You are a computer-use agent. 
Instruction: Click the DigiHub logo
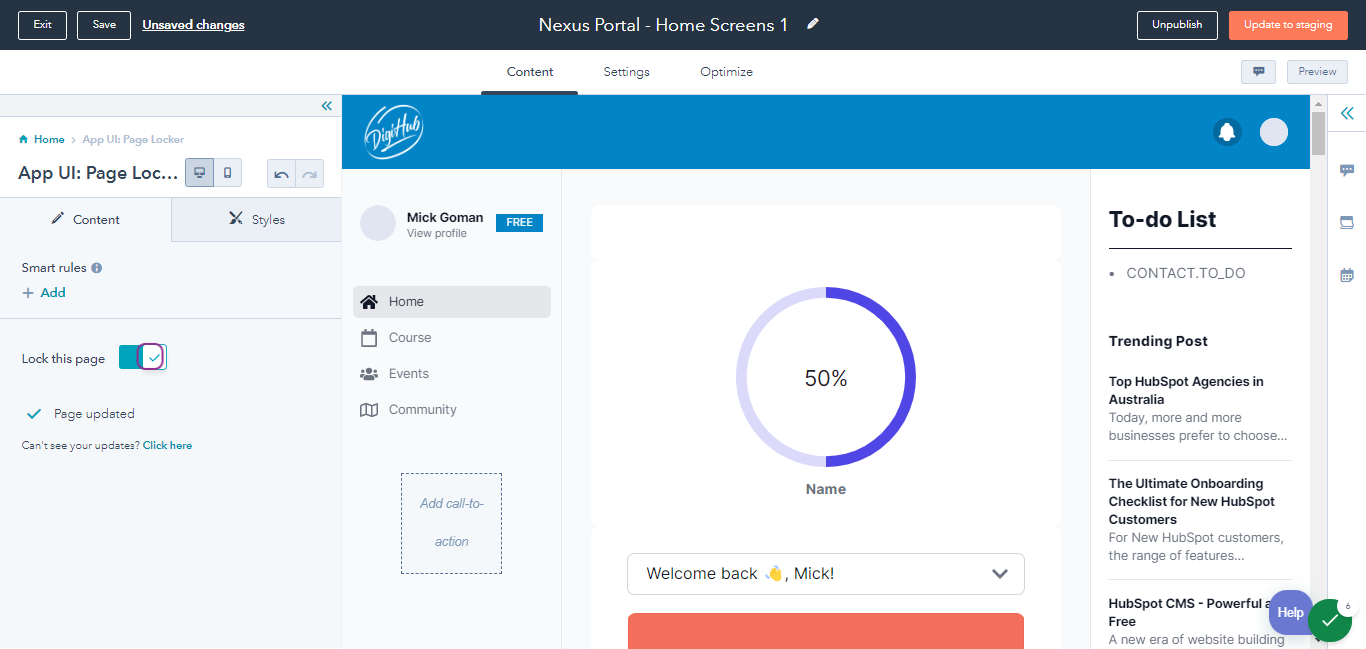[x=394, y=132]
